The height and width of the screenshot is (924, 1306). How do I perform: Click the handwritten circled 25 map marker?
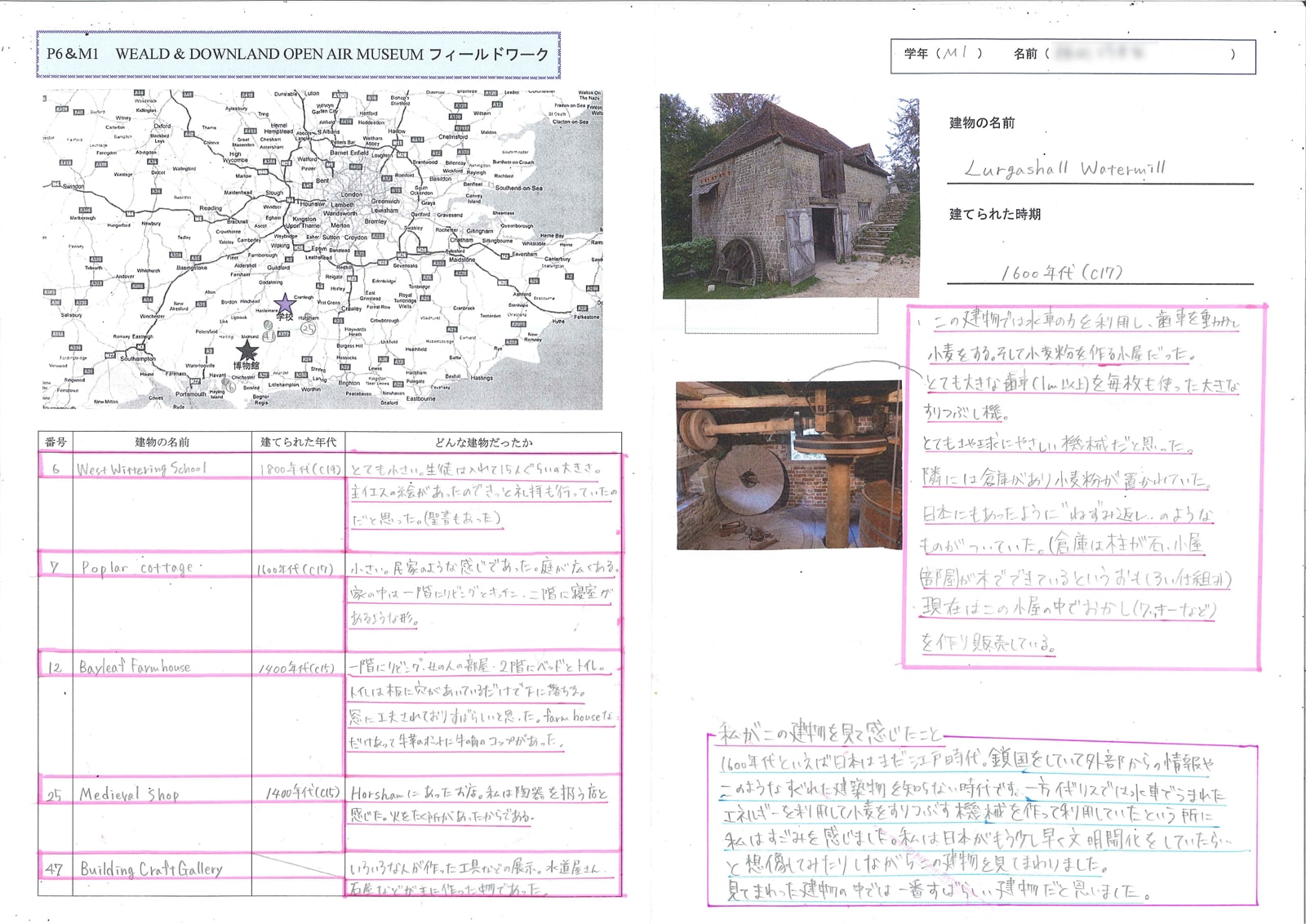click(x=308, y=328)
